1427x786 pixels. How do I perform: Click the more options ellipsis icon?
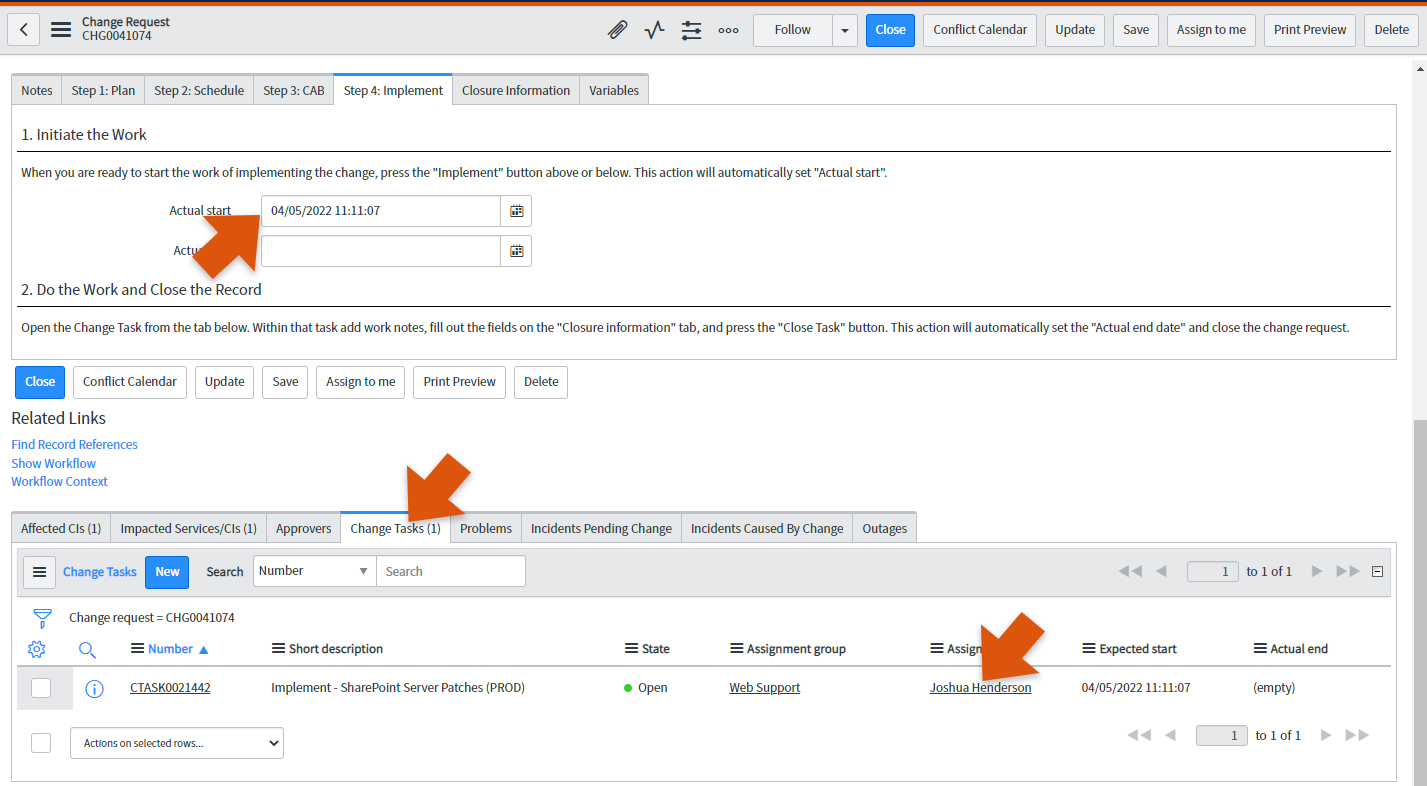point(728,30)
